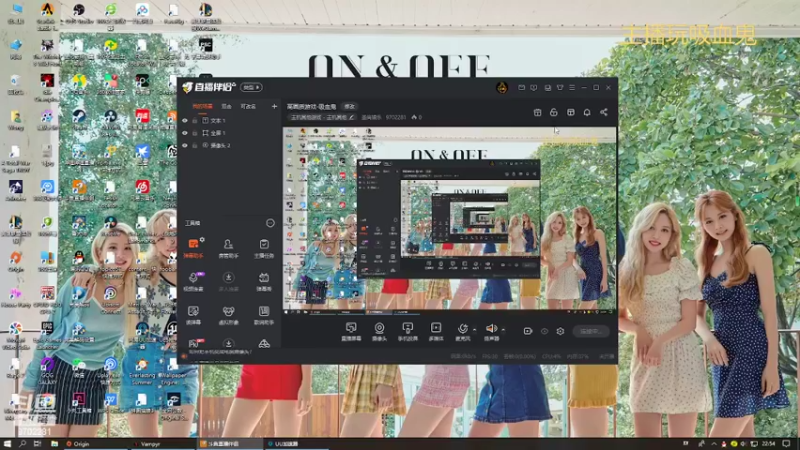Lock the 摄像头 2 layer
The width and height of the screenshot is (800, 450).
[195, 145]
